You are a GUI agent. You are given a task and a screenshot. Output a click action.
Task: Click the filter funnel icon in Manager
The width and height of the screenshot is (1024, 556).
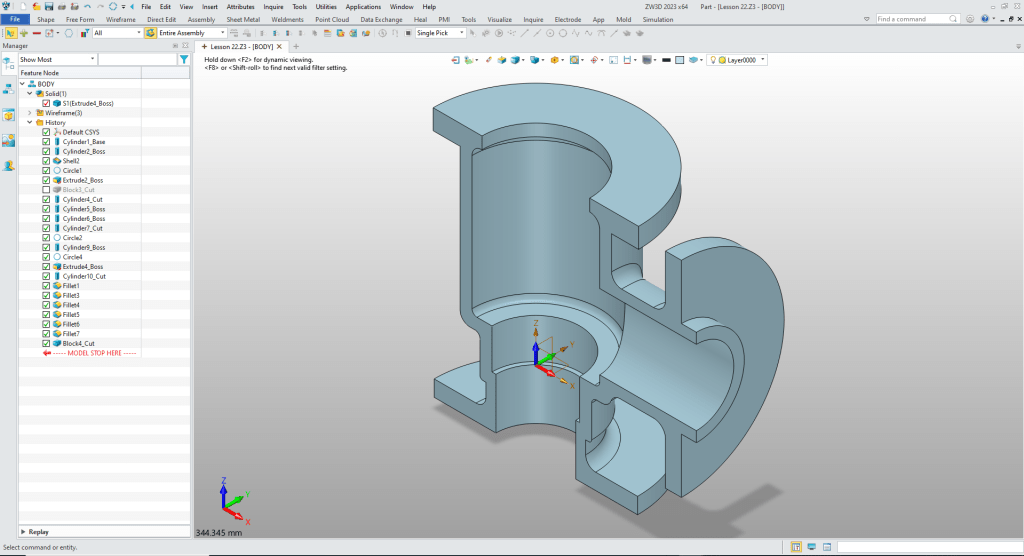(183, 60)
